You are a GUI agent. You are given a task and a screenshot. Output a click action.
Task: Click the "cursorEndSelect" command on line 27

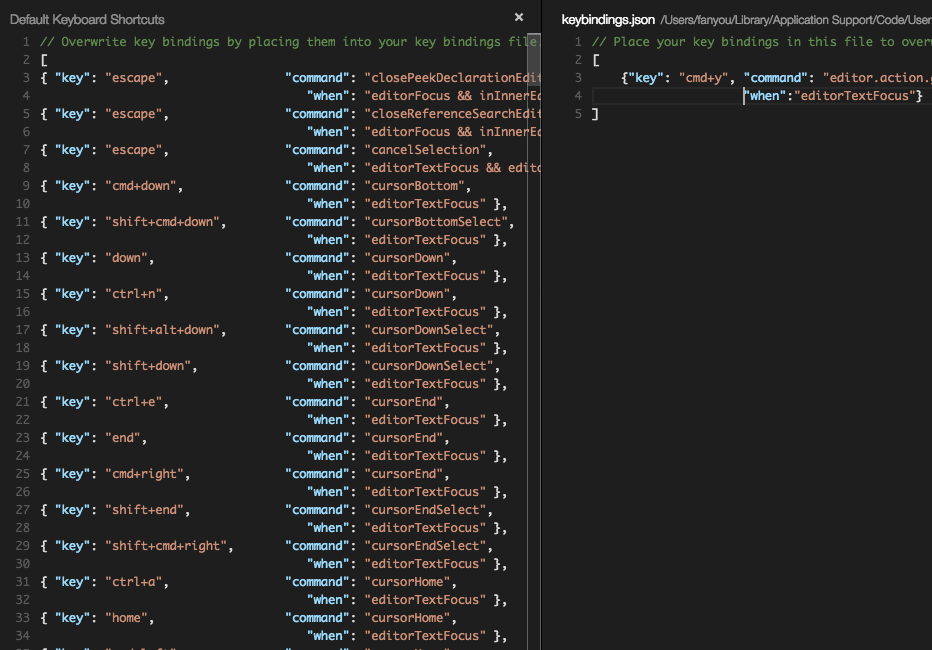click(427, 509)
